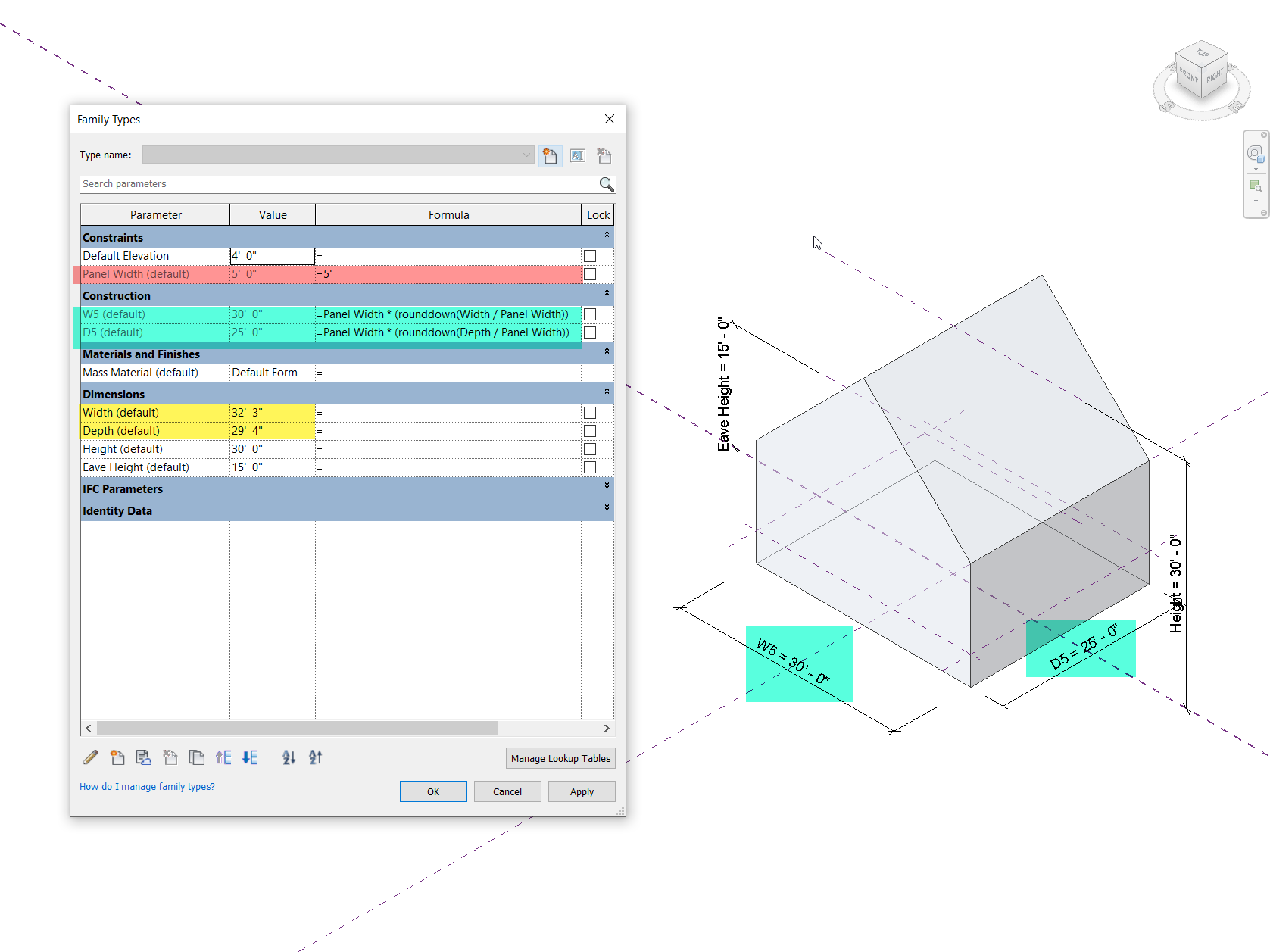Click the Sort Ascending A-Z icon
This screenshot has height=952, width=1270.
[x=289, y=757]
